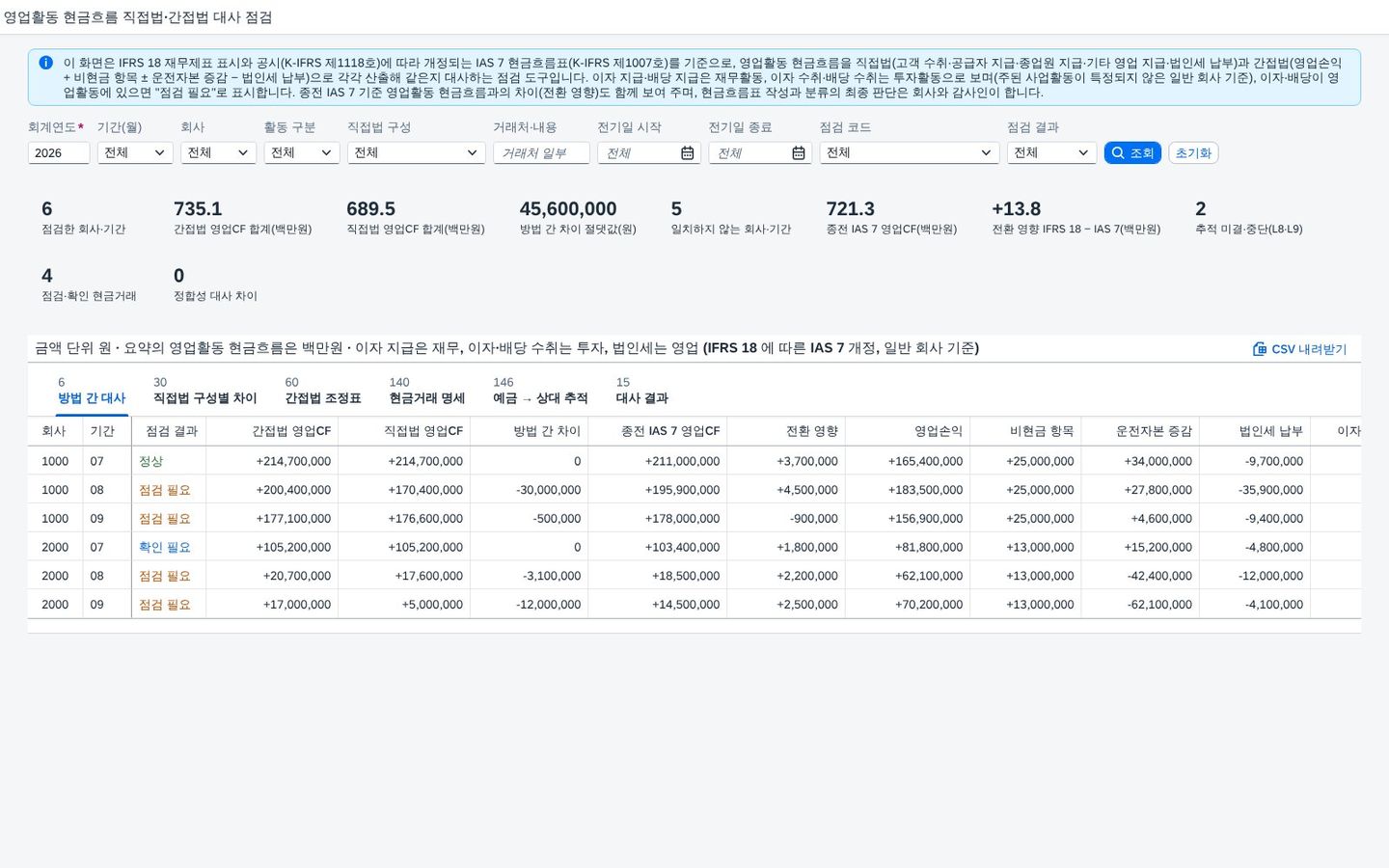Expand the 기간(월) dropdown

135,153
